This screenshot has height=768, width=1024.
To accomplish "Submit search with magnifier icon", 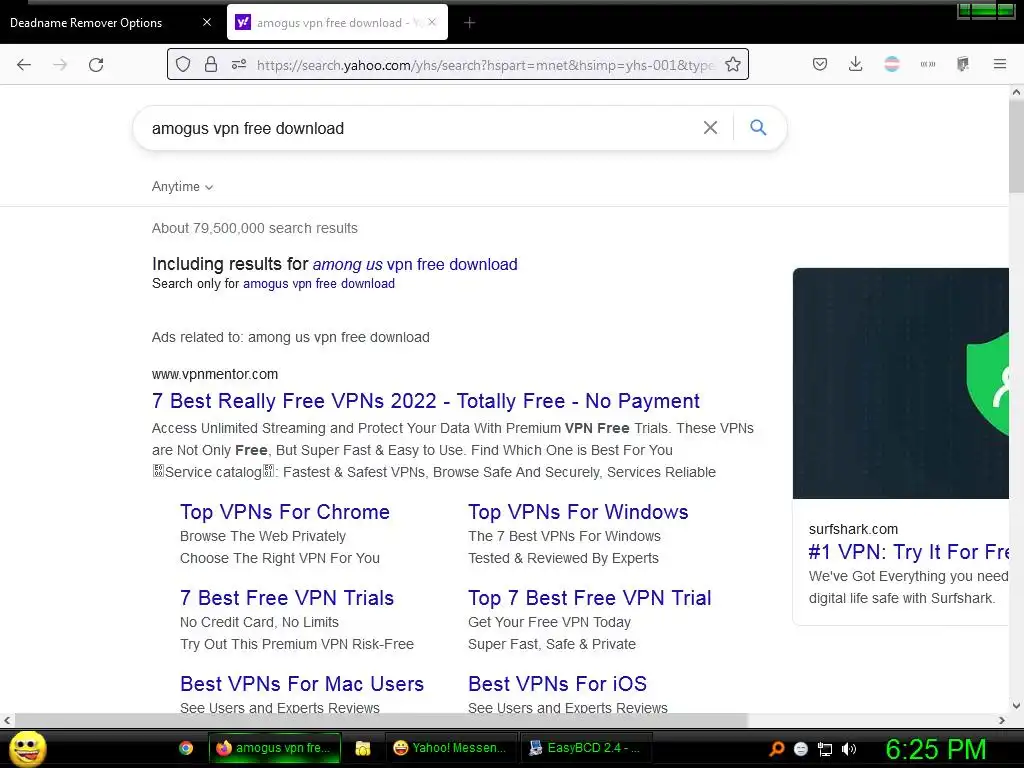I will click(758, 127).
